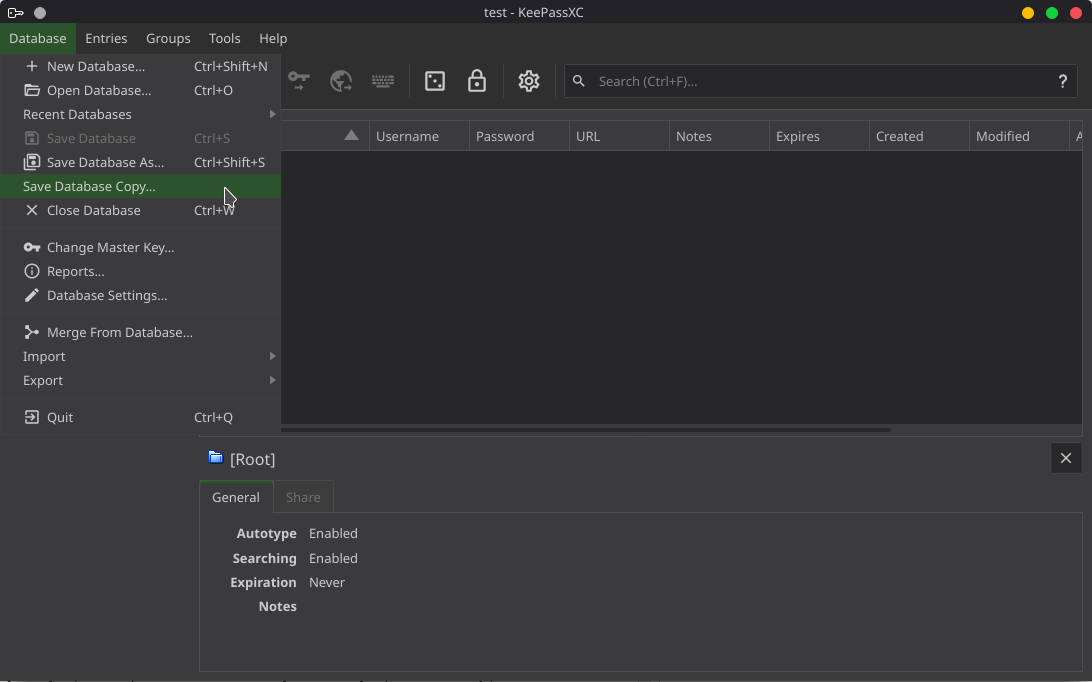Viewport: 1092px width, 682px height.
Task: Expand the Import submenu arrow
Action: (x=272, y=356)
